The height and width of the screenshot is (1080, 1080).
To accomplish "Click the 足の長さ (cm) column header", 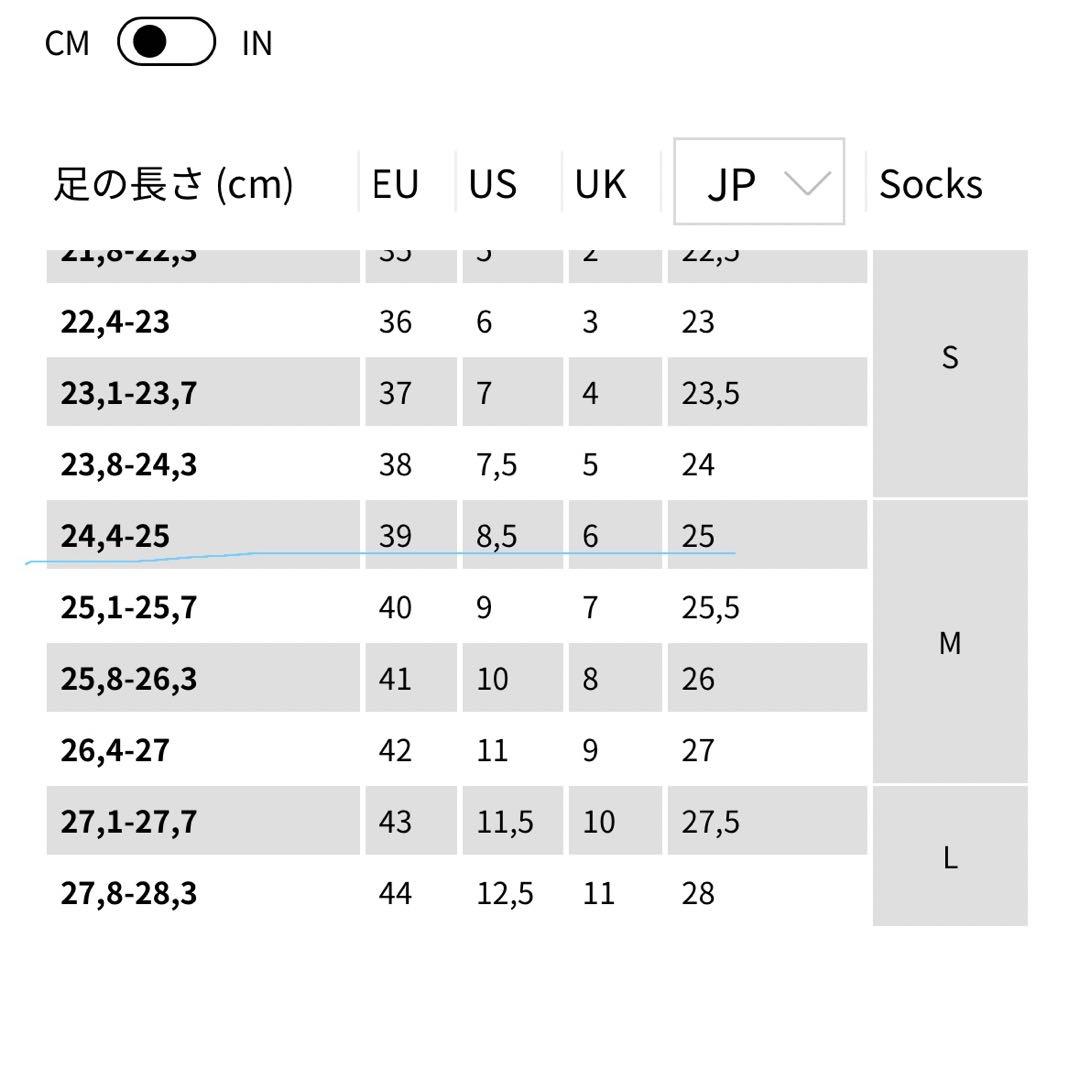I will [x=173, y=184].
